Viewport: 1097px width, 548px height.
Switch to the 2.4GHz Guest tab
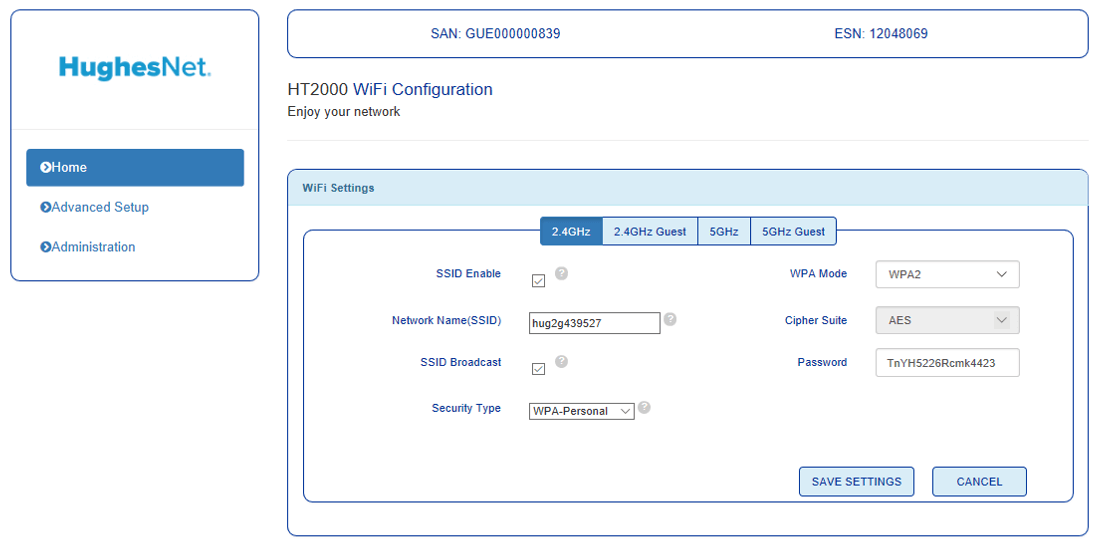point(650,231)
